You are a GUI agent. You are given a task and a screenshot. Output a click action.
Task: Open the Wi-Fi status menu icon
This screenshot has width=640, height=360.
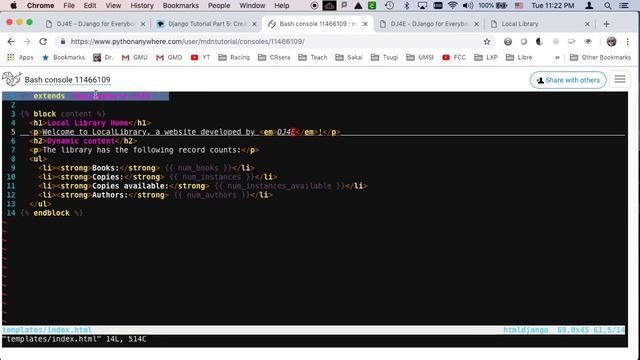pos(452,6)
